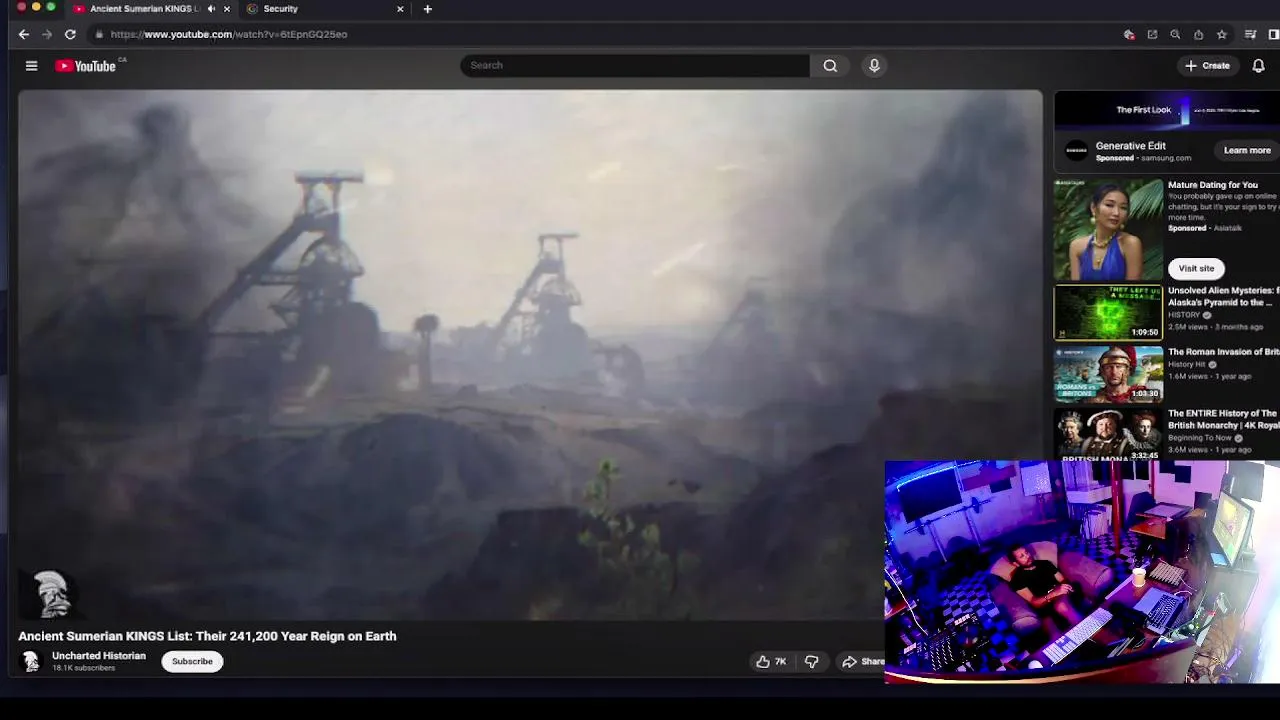Dislike the video
Screen dimensions: 1280x720
pyautogui.click(x=811, y=661)
